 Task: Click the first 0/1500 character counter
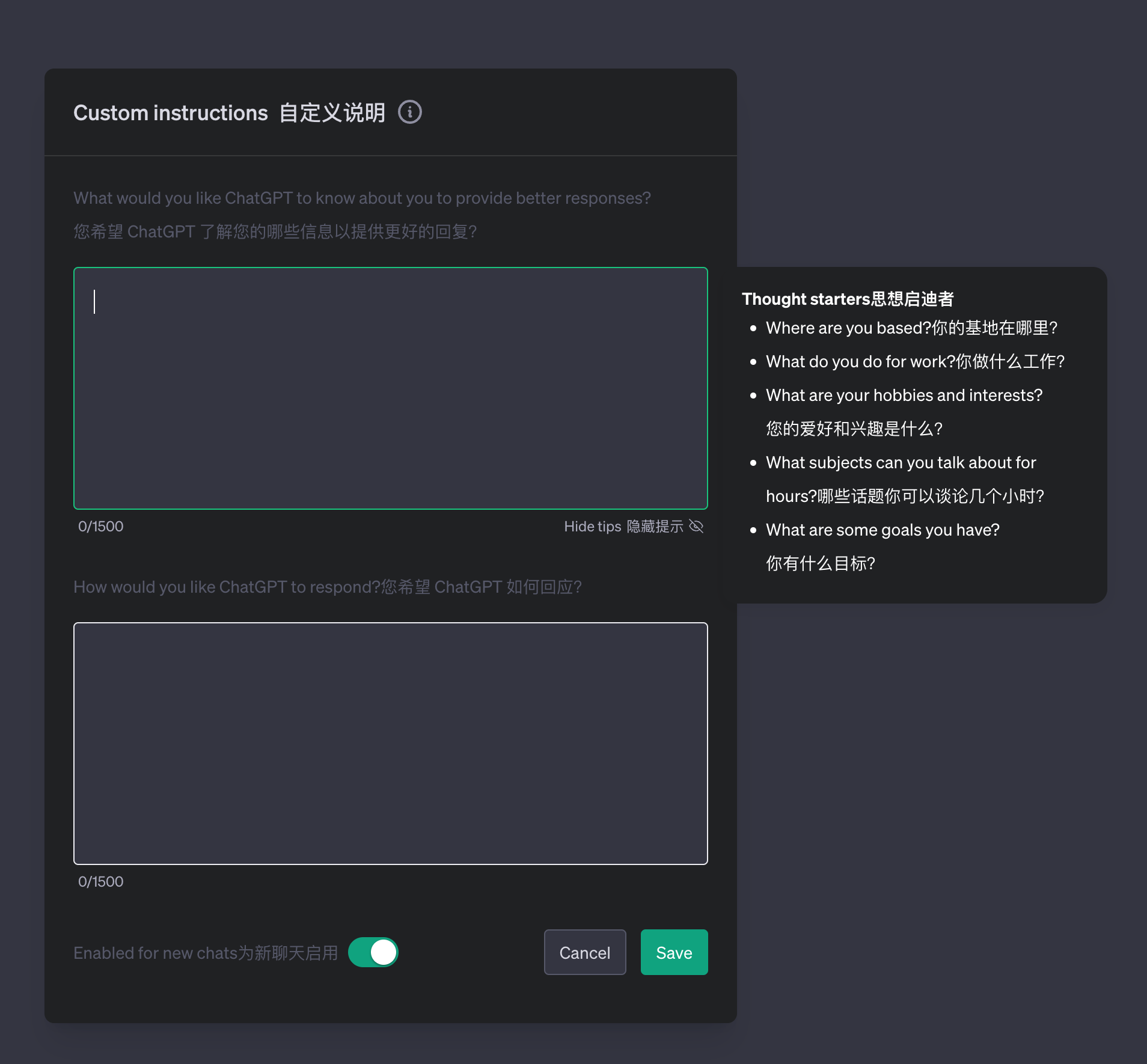100,527
